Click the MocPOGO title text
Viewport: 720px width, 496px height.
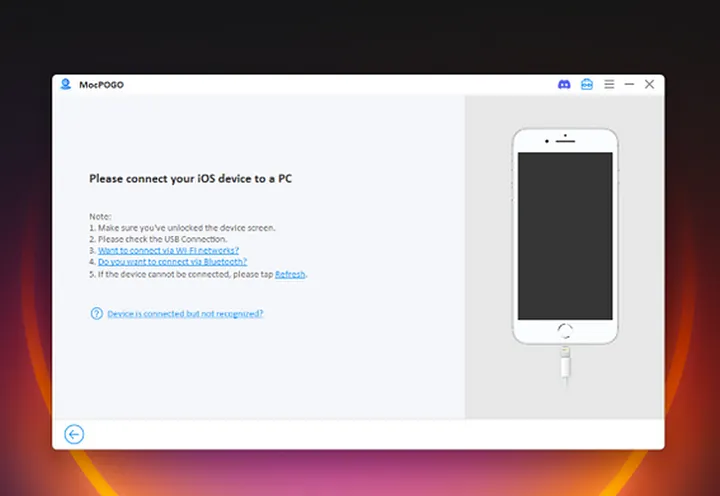101,85
